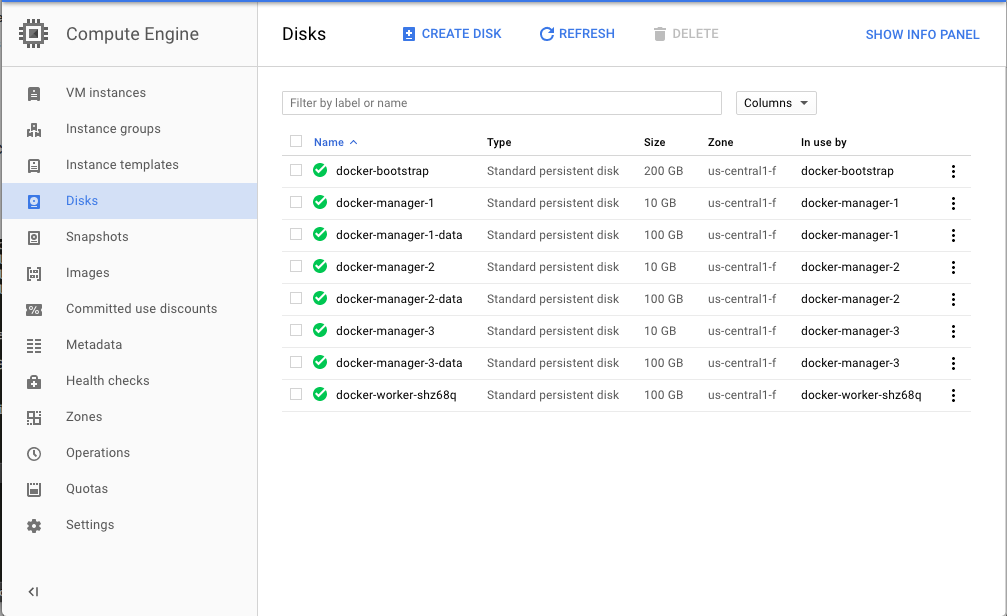Click the VM instances sidebar icon
The width and height of the screenshot is (1007, 616).
[34, 94]
